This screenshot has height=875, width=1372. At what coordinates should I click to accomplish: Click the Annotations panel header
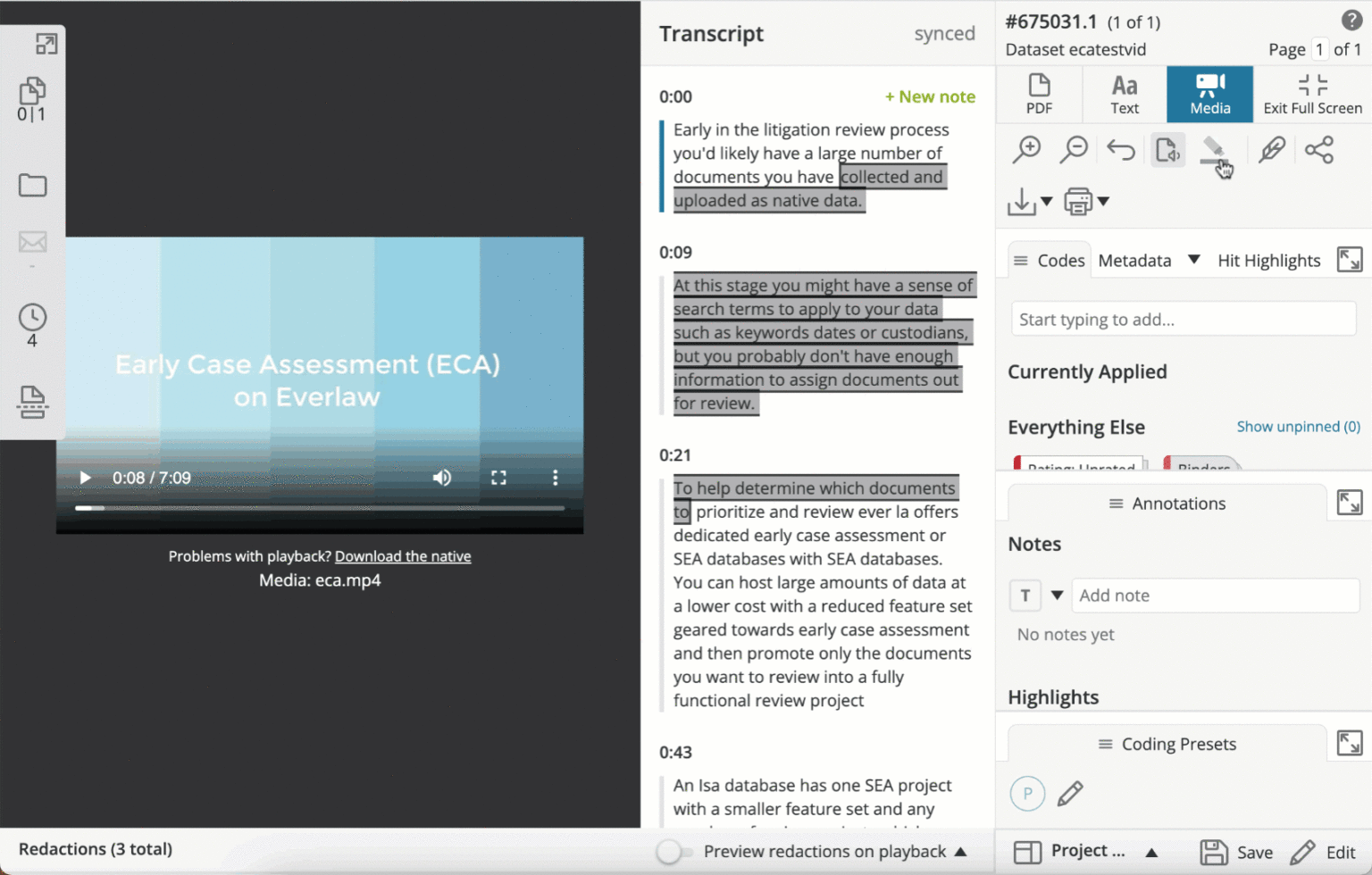click(x=1167, y=504)
